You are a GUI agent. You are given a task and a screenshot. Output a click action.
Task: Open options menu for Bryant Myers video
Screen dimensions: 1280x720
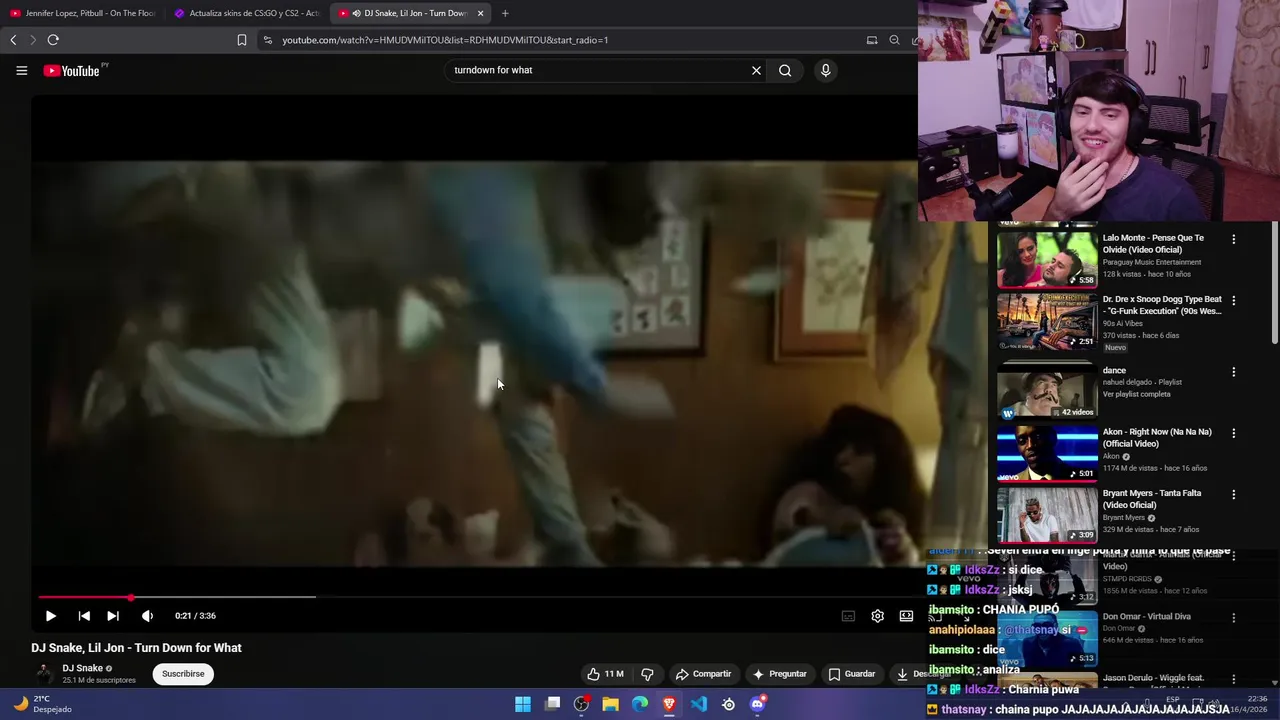point(1233,494)
